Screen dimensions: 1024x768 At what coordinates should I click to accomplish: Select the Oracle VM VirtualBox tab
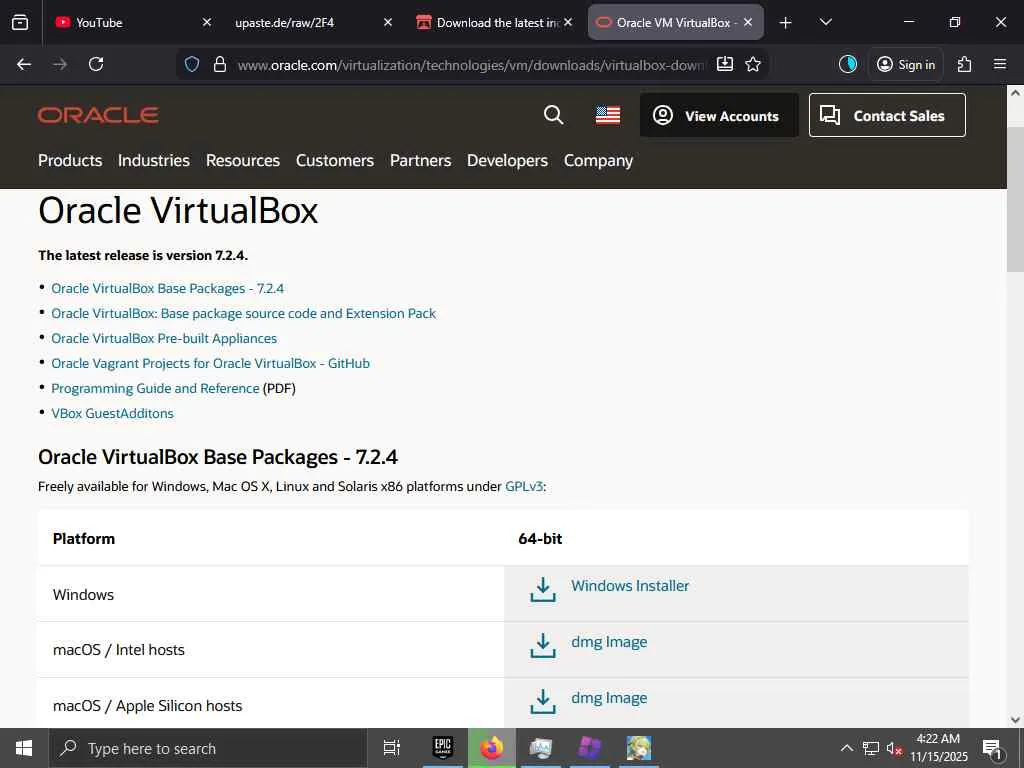675,23
